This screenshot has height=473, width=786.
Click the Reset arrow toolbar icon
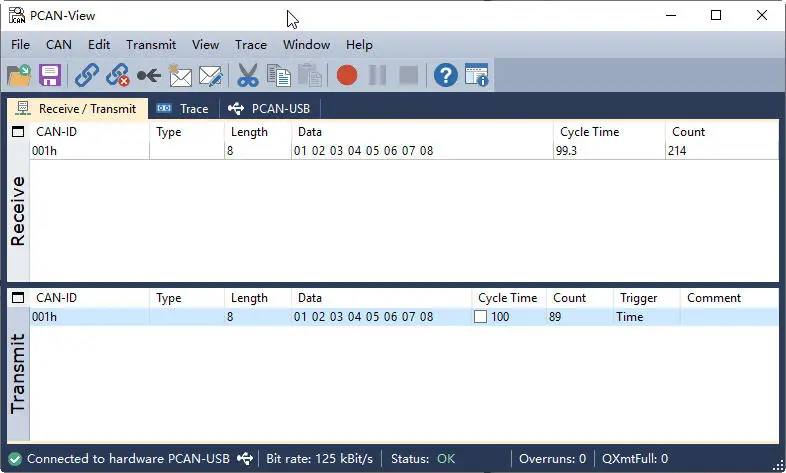click(149, 76)
